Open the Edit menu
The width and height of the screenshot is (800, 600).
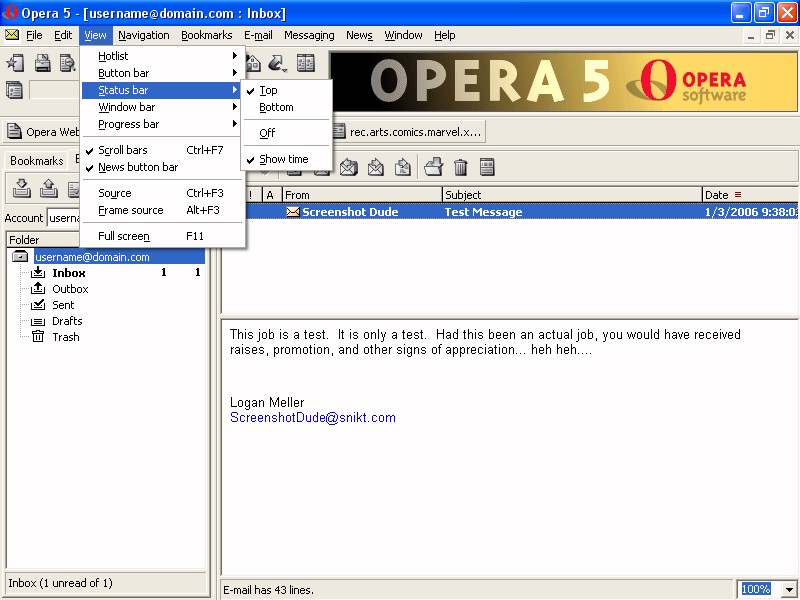pyautogui.click(x=63, y=35)
